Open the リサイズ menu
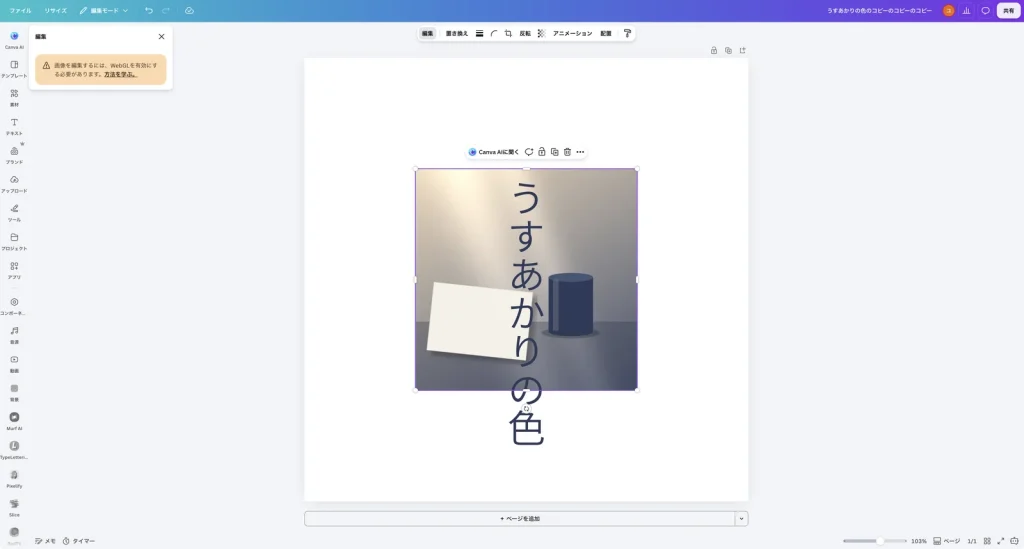Screen dimensions: 1024x549 [x=56, y=10]
